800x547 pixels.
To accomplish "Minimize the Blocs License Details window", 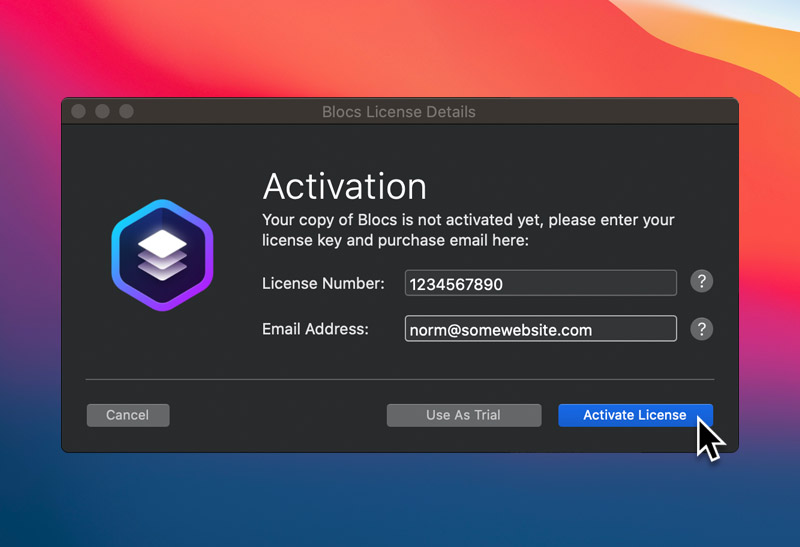I will click(103, 111).
